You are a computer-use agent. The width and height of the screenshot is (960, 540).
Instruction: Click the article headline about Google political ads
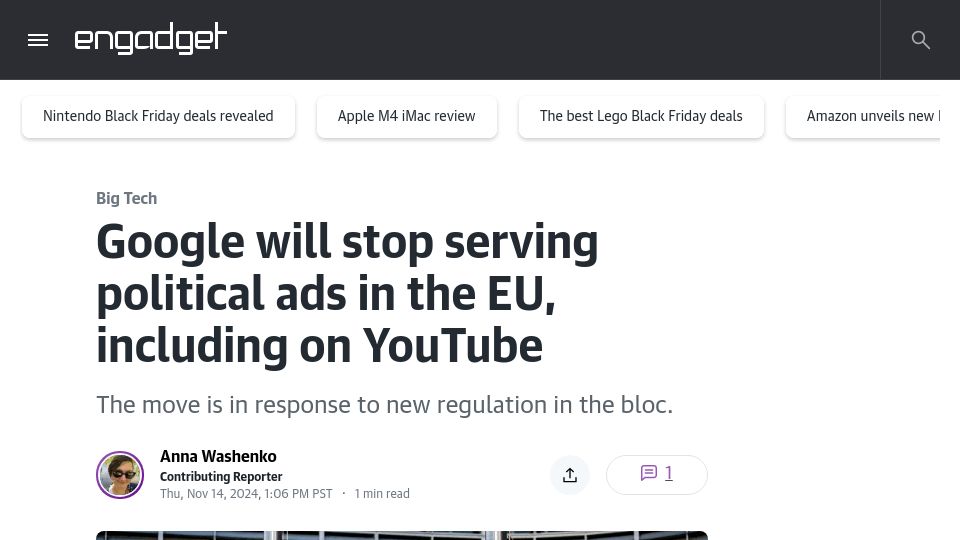click(x=347, y=293)
